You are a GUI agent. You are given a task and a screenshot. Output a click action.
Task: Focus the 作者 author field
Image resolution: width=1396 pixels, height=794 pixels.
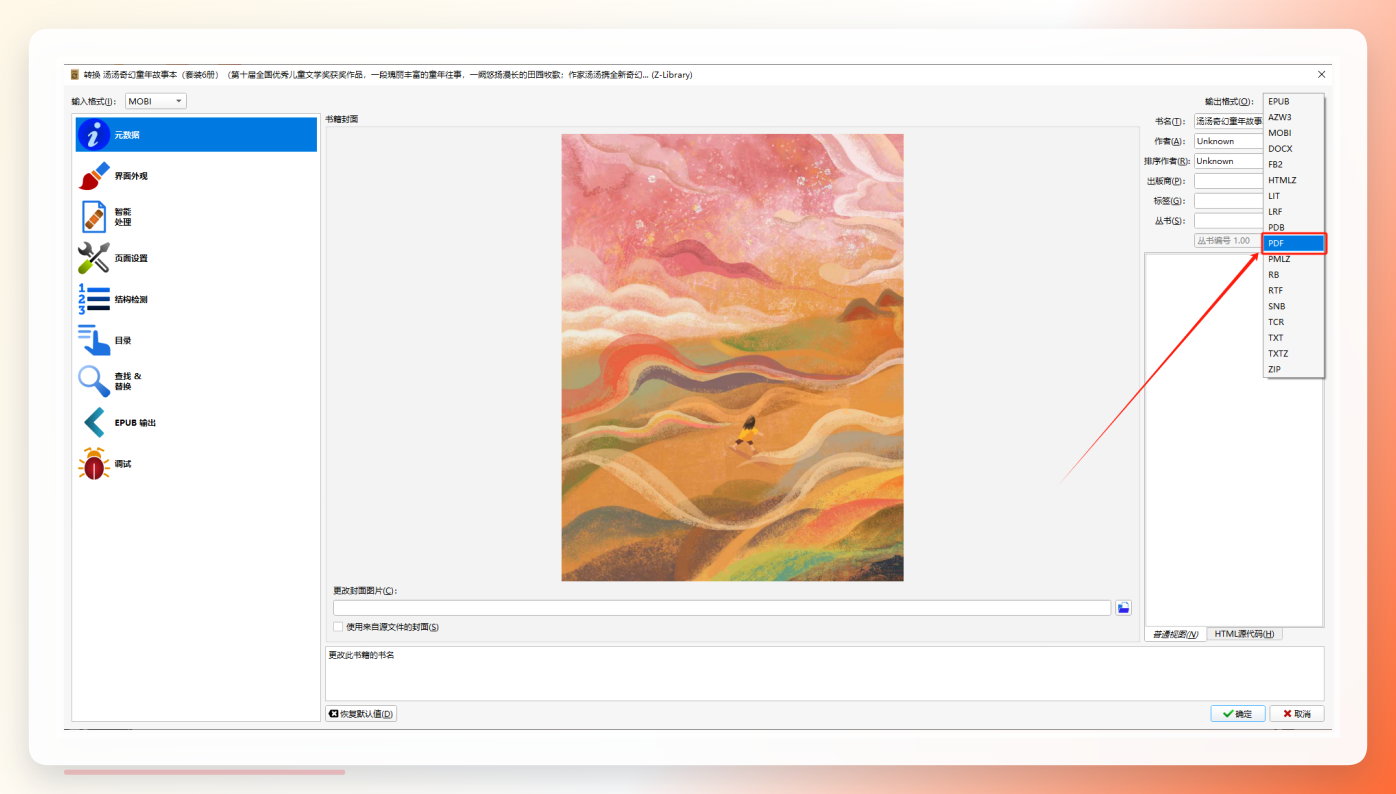coord(1229,141)
